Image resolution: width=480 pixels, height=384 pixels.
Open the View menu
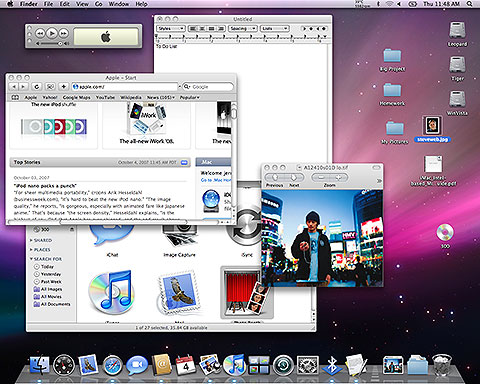pos(82,4)
